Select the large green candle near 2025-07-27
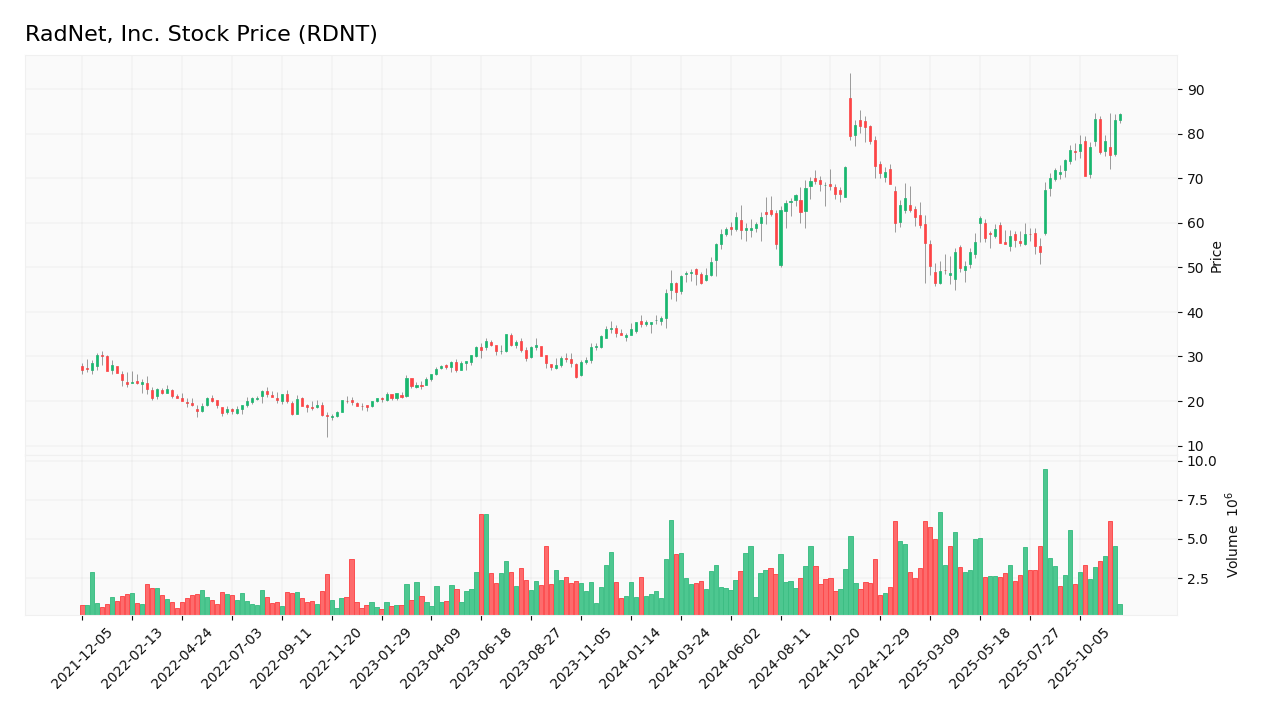Screen dimensions: 1266x716 tap(1044, 210)
